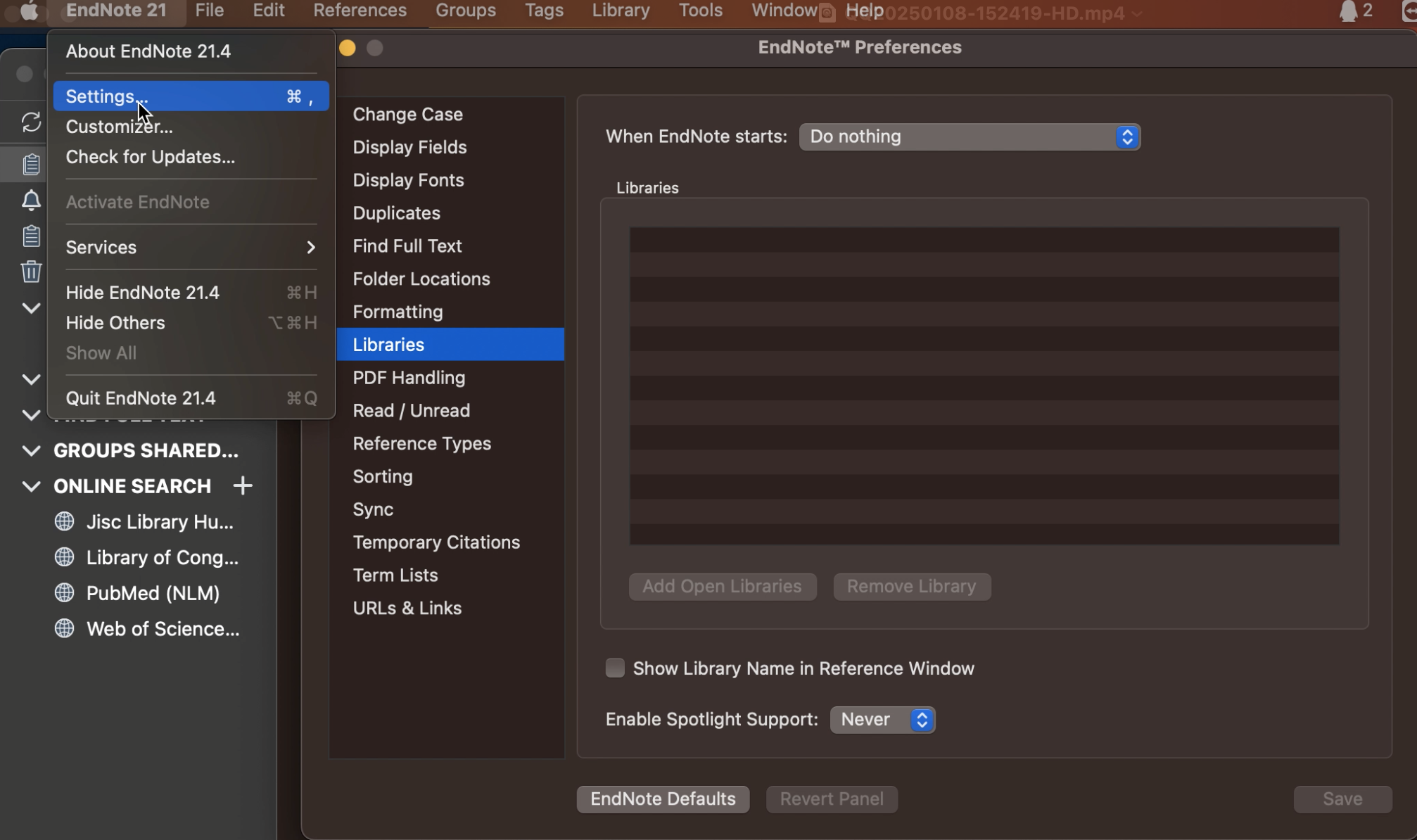Click the sync library icon in sidebar
1417x840 pixels.
point(31,122)
